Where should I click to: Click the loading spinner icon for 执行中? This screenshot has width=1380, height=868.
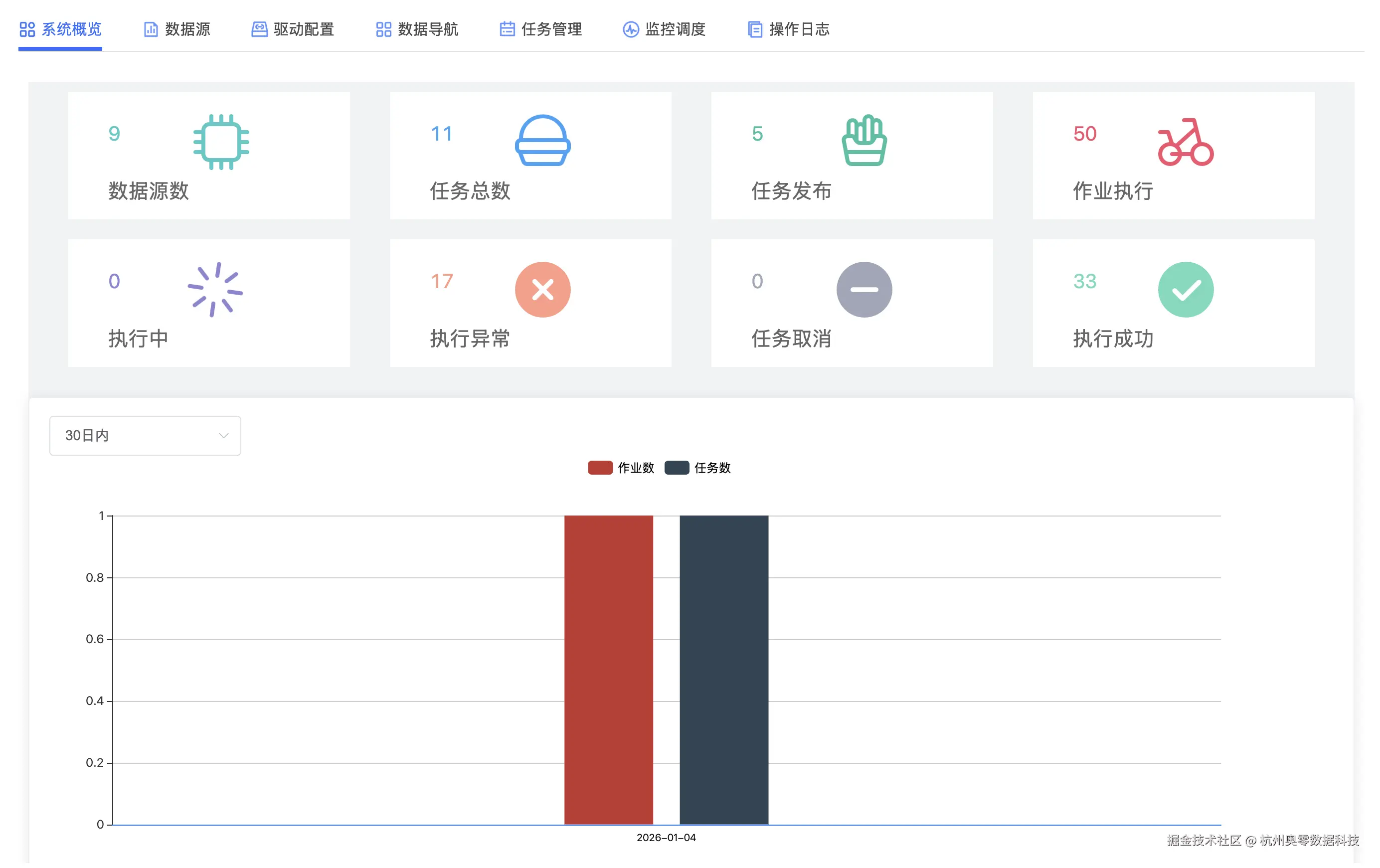pyautogui.click(x=215, y=289)
